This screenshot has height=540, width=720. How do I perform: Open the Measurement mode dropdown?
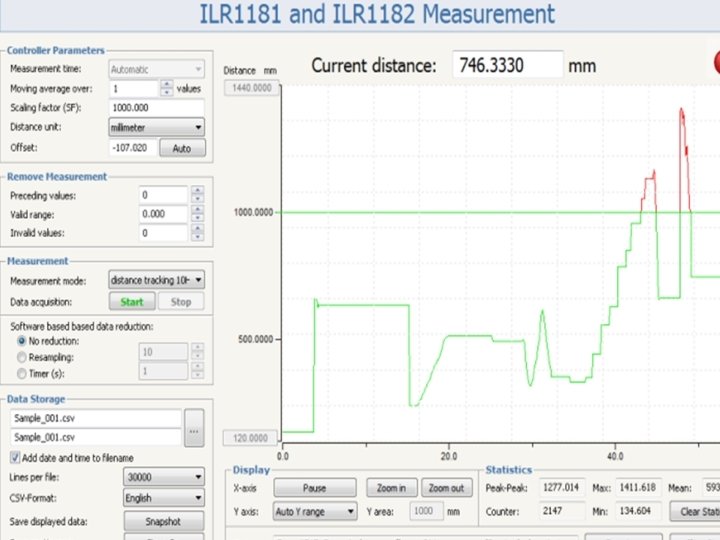click(x=156, y=280)
